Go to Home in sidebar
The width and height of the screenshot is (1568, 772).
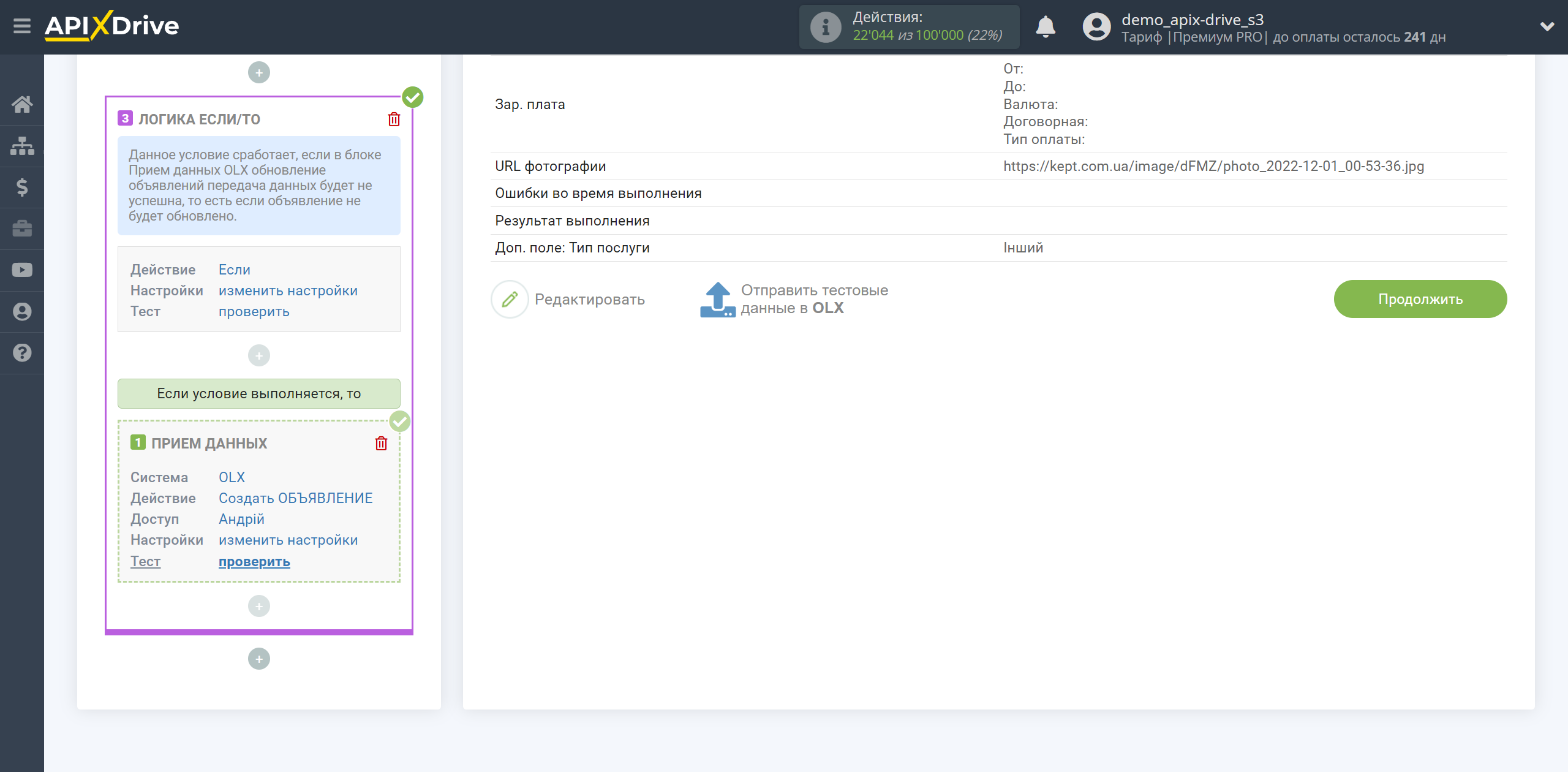(x=22, y=104)
